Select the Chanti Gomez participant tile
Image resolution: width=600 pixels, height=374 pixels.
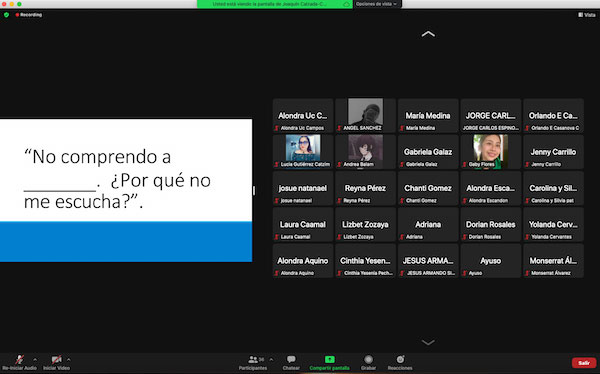coord(428,188)
